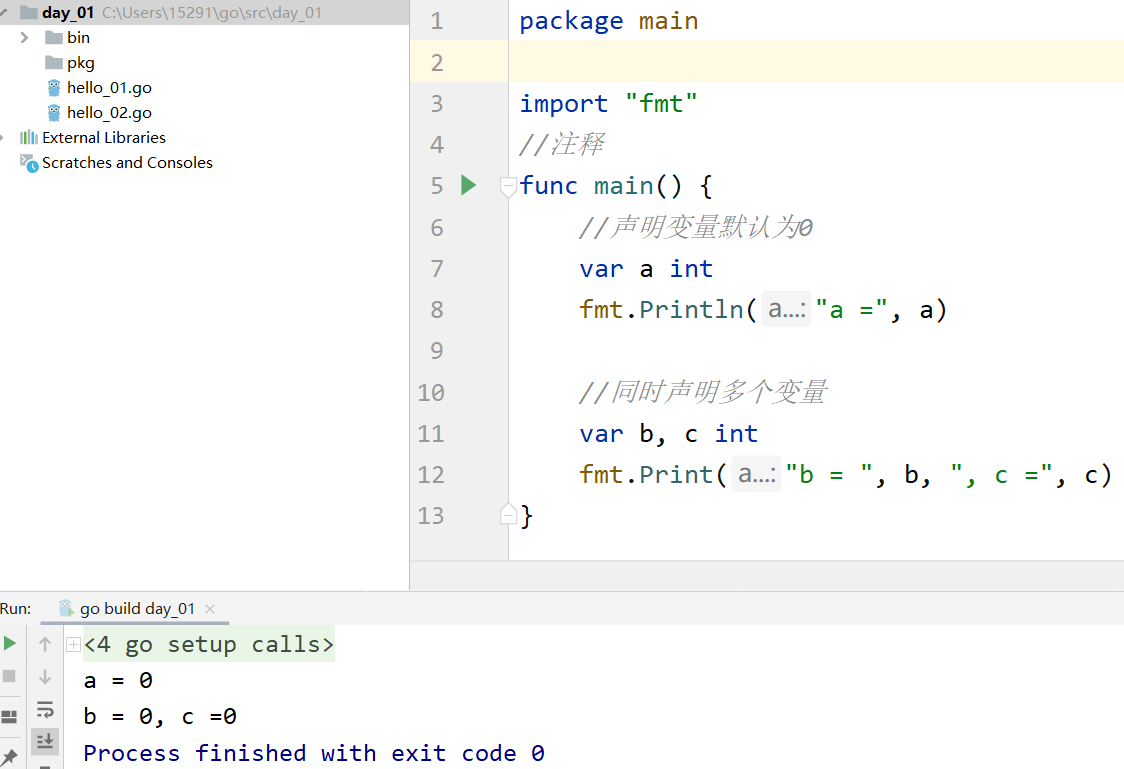The height and width of the screenshot is (769, 1124).
Task: Expand the bin folder chevron
Action: click(x=25, y=37)
